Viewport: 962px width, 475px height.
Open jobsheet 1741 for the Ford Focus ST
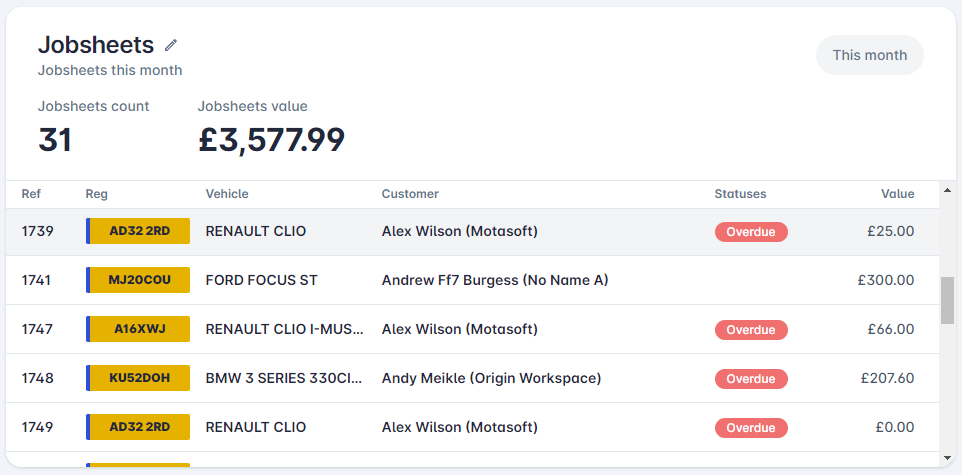(472, 280)
